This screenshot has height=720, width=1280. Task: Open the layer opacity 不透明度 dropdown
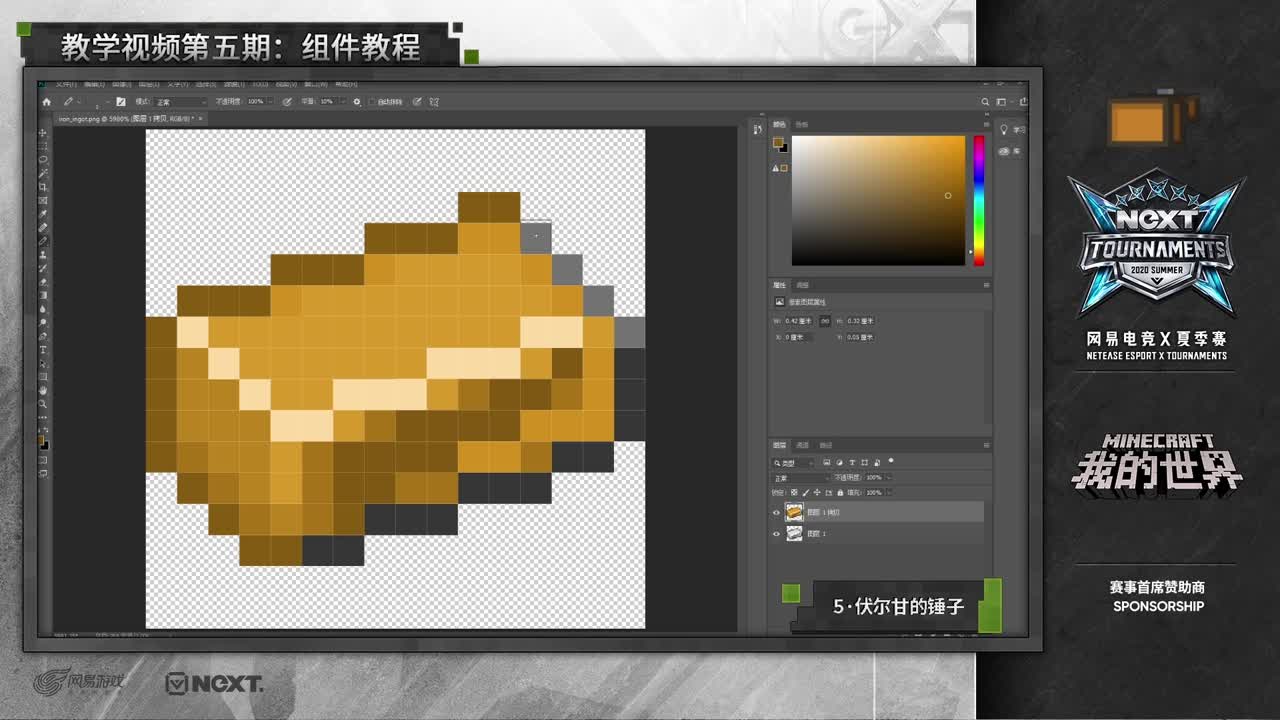889,477
